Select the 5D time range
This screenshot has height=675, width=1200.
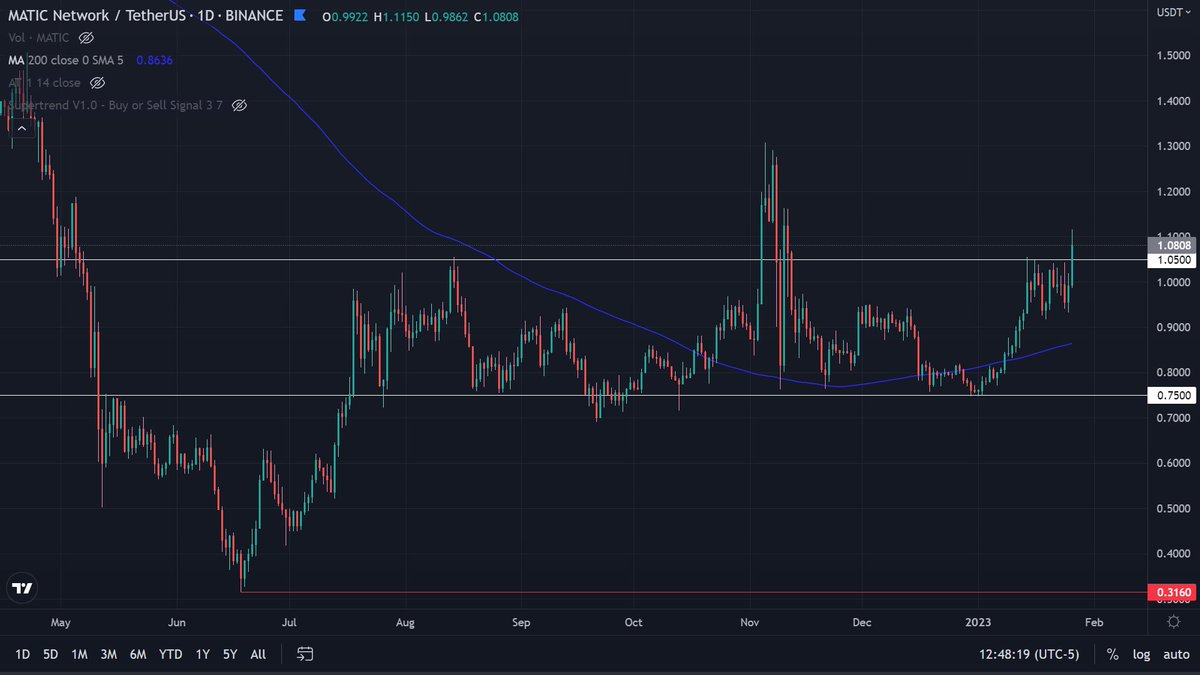pos(51,654)
